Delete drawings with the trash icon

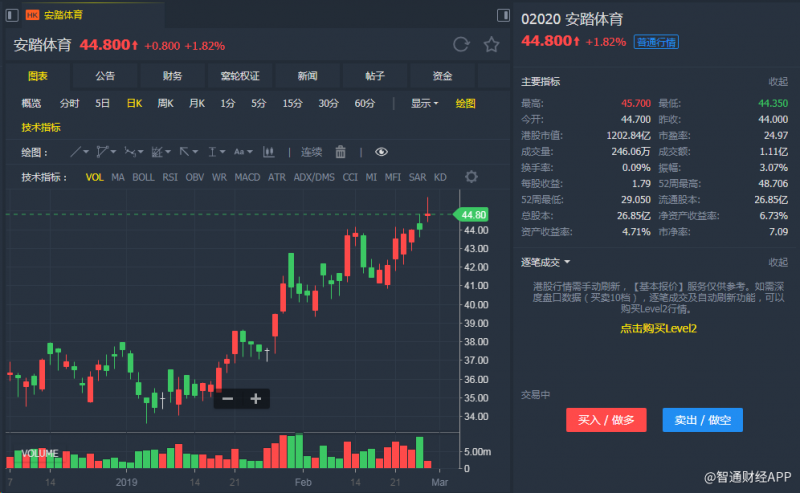341,152
